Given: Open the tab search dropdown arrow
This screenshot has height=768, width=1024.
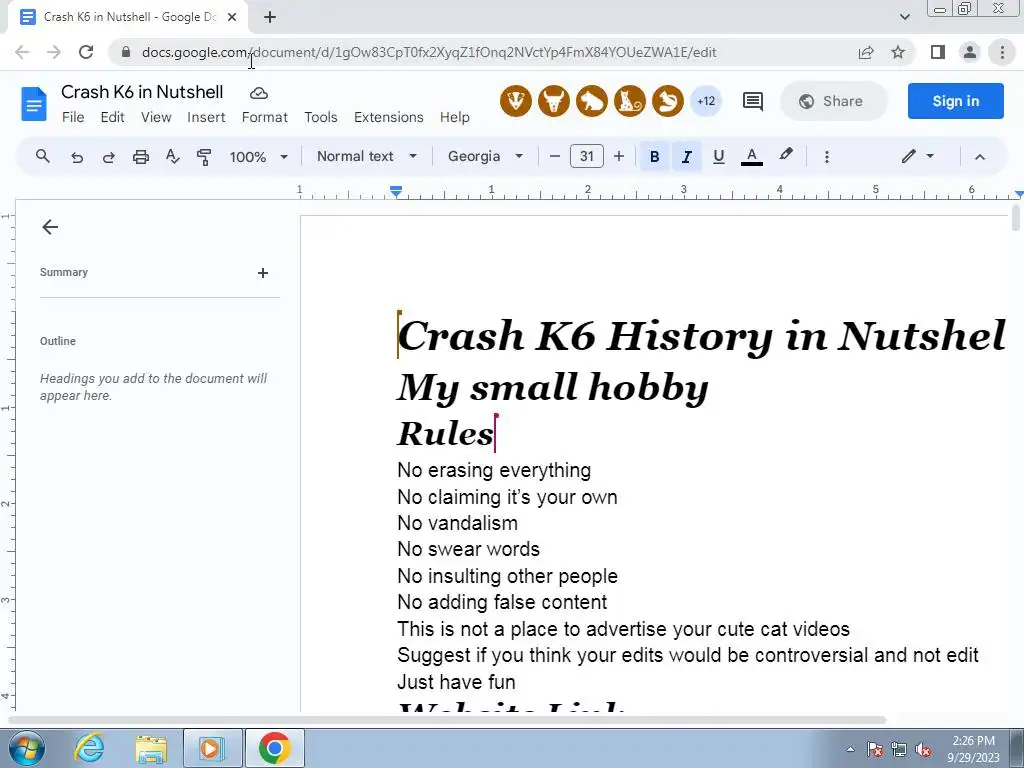Looking at the screenshot, I should [x=904, y=17].
